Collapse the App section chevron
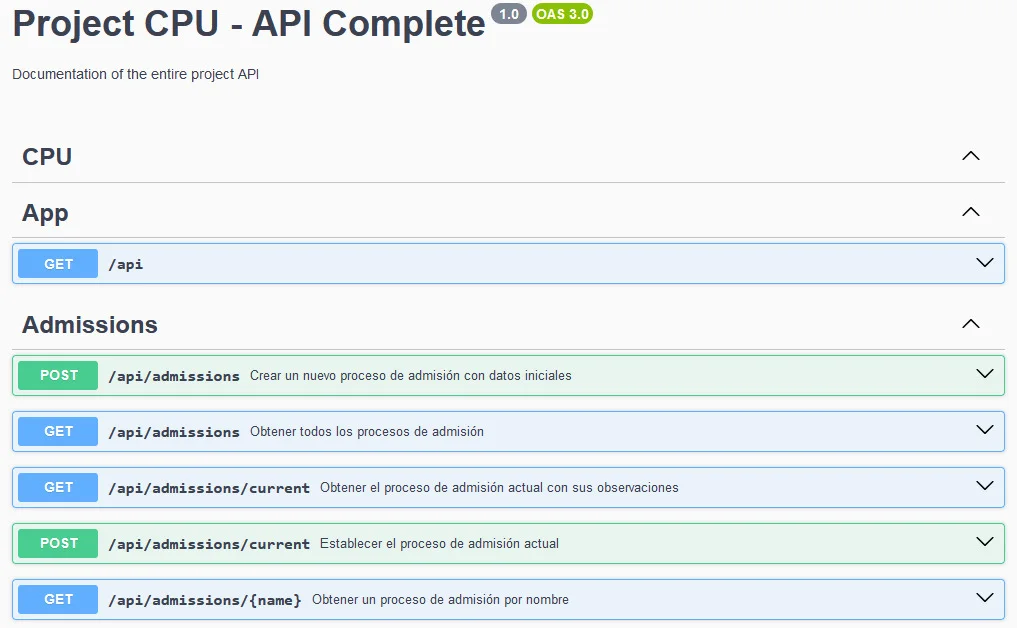 pyautogui.click(x=970, y=212)
